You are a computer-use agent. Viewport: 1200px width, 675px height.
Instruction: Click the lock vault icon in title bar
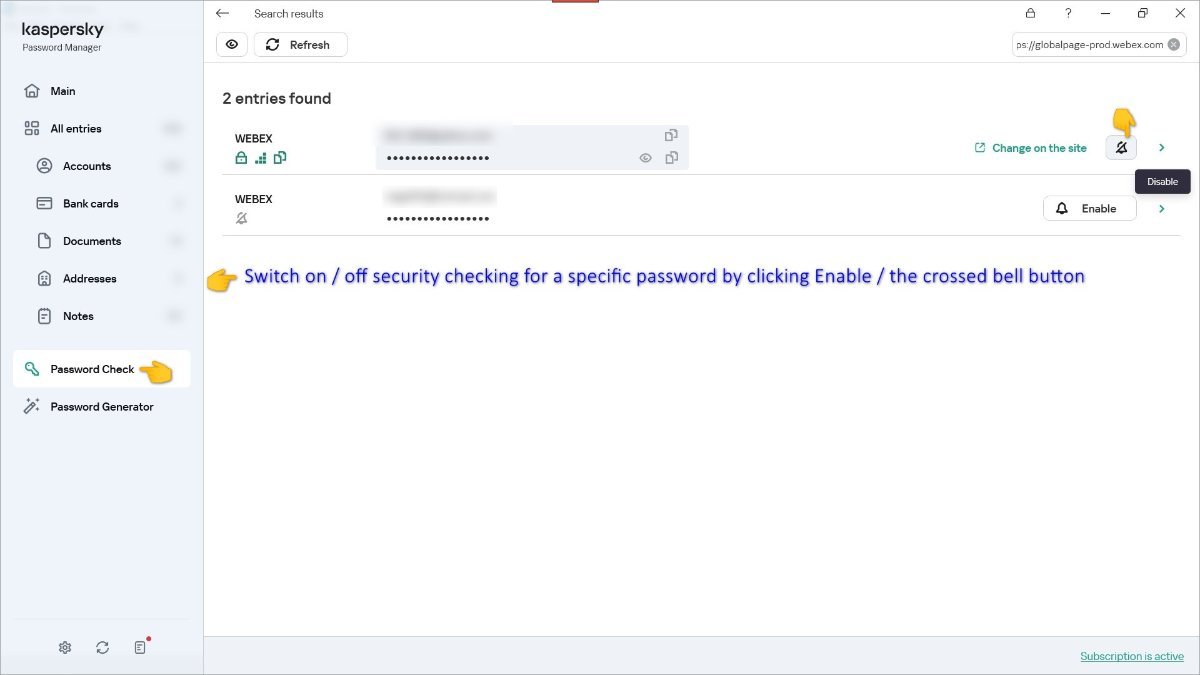click(1030, 14)
